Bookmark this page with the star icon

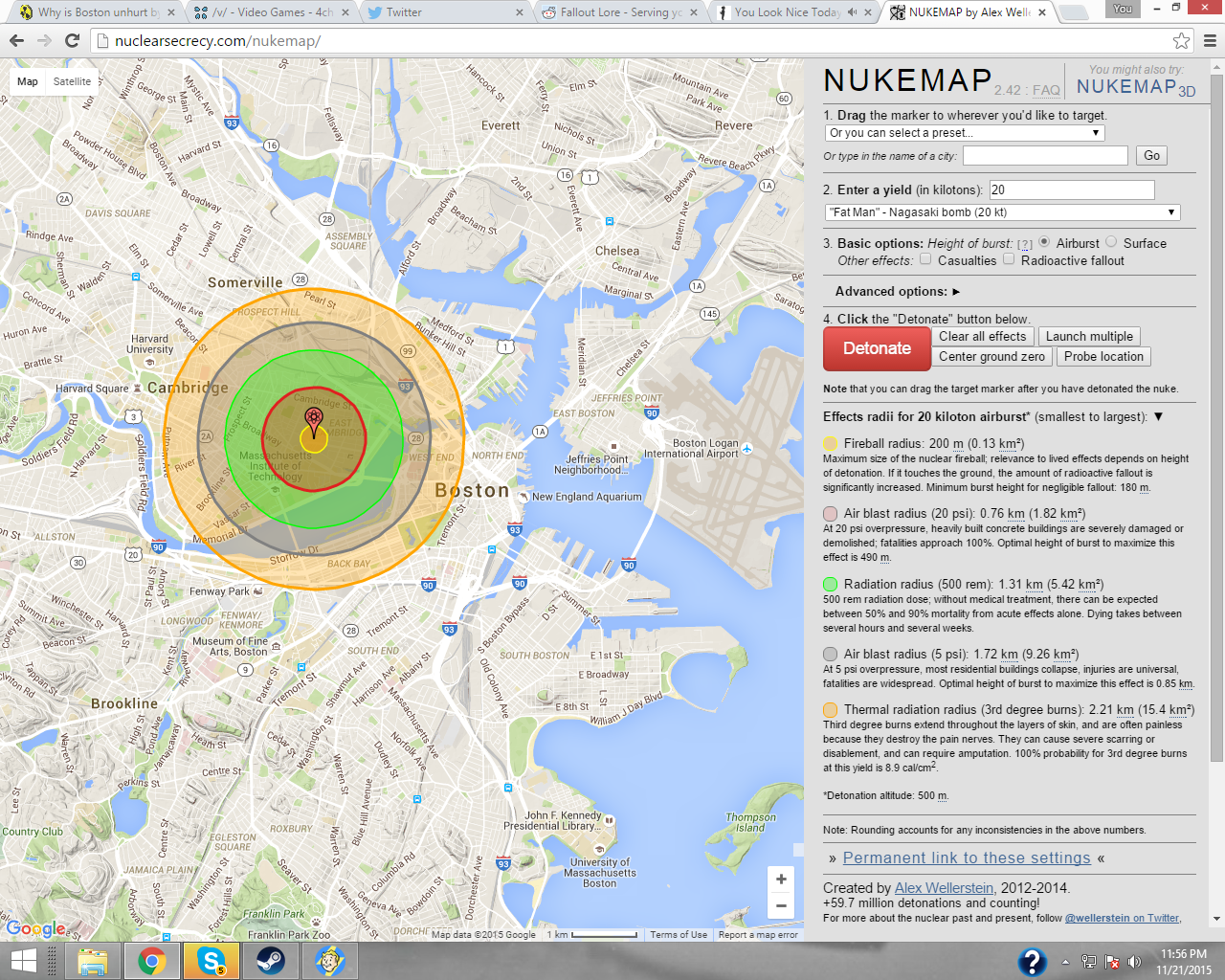(x=1182, y=40)
